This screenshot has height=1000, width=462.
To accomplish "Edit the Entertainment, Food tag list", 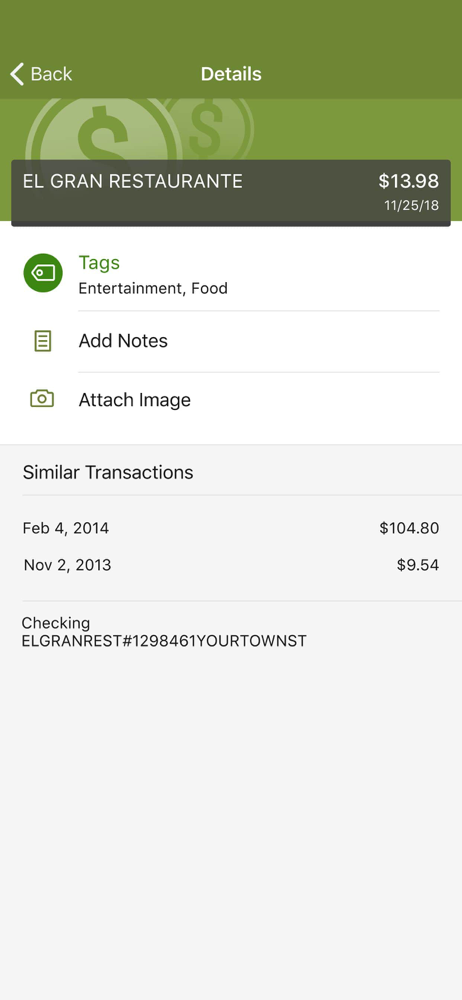I will tap(153, 288).
